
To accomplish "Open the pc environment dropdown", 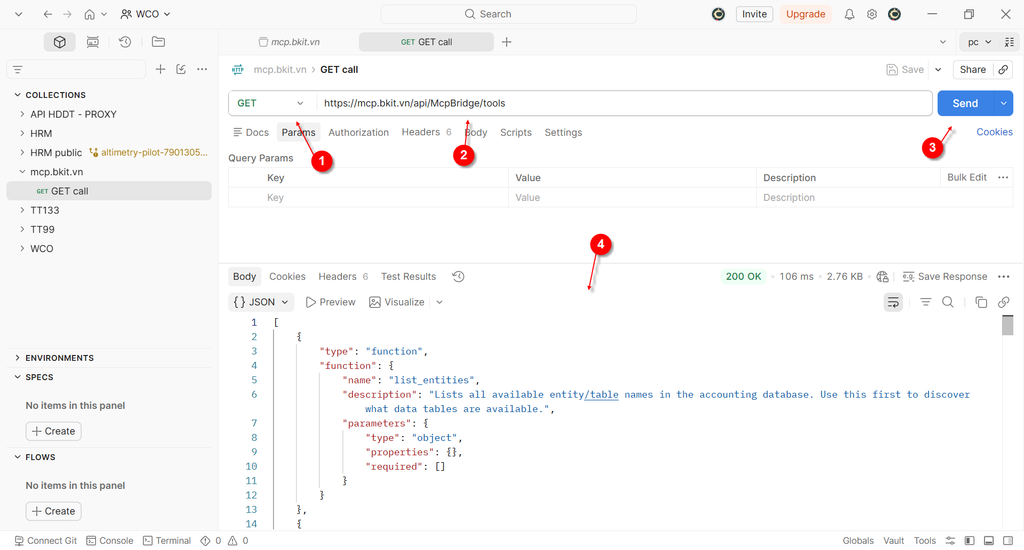I will pyautogui.click(x=979, y=42).
